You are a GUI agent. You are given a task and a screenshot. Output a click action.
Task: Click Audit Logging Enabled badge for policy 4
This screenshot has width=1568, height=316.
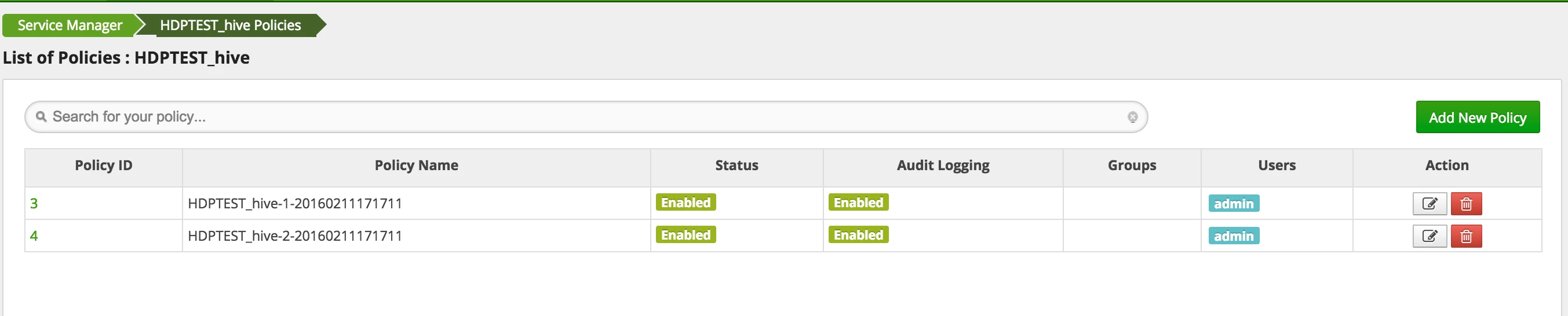pyautogui.click(x=858, y=234)
